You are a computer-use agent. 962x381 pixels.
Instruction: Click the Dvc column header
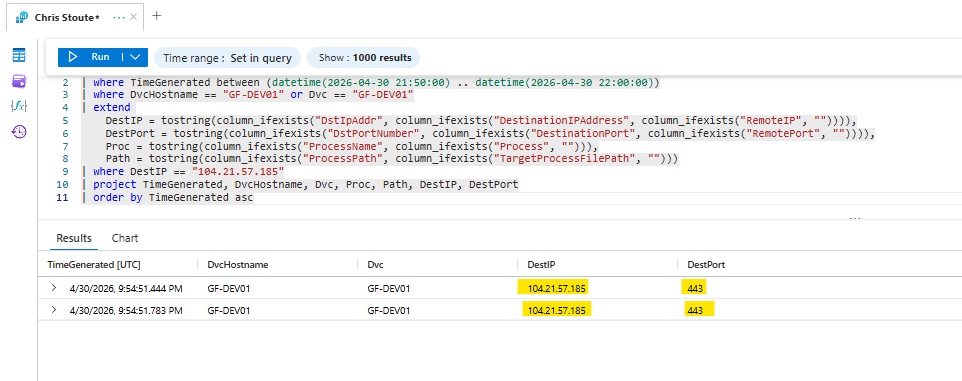tap(375, 265)
